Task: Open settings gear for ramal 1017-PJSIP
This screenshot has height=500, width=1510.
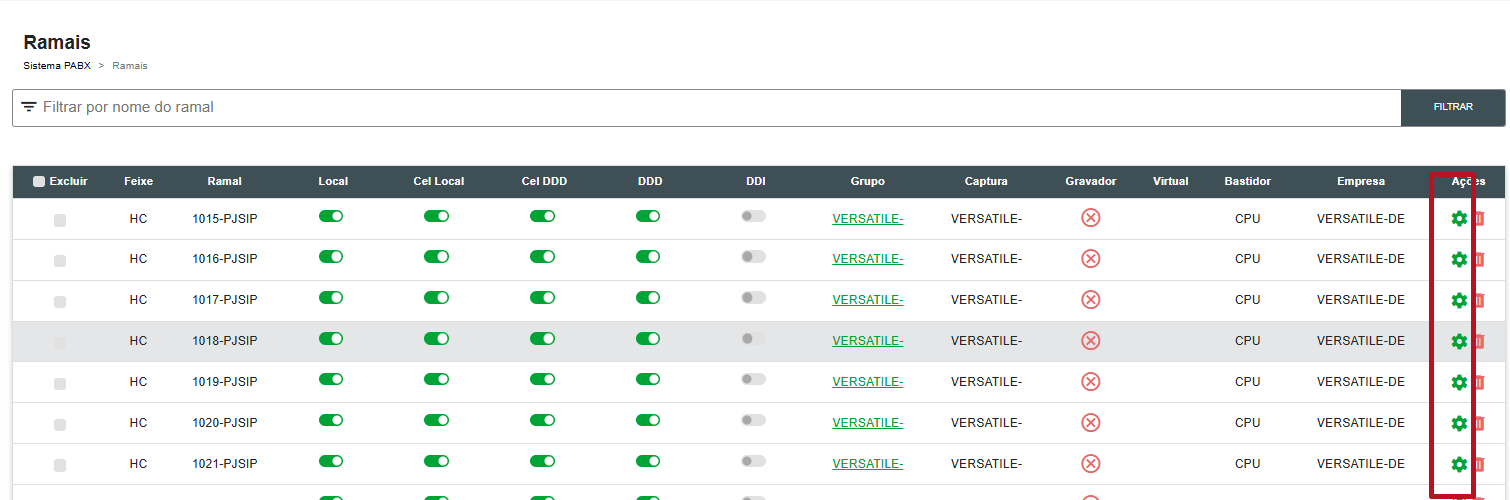Action: click(x=1459, y=300)
